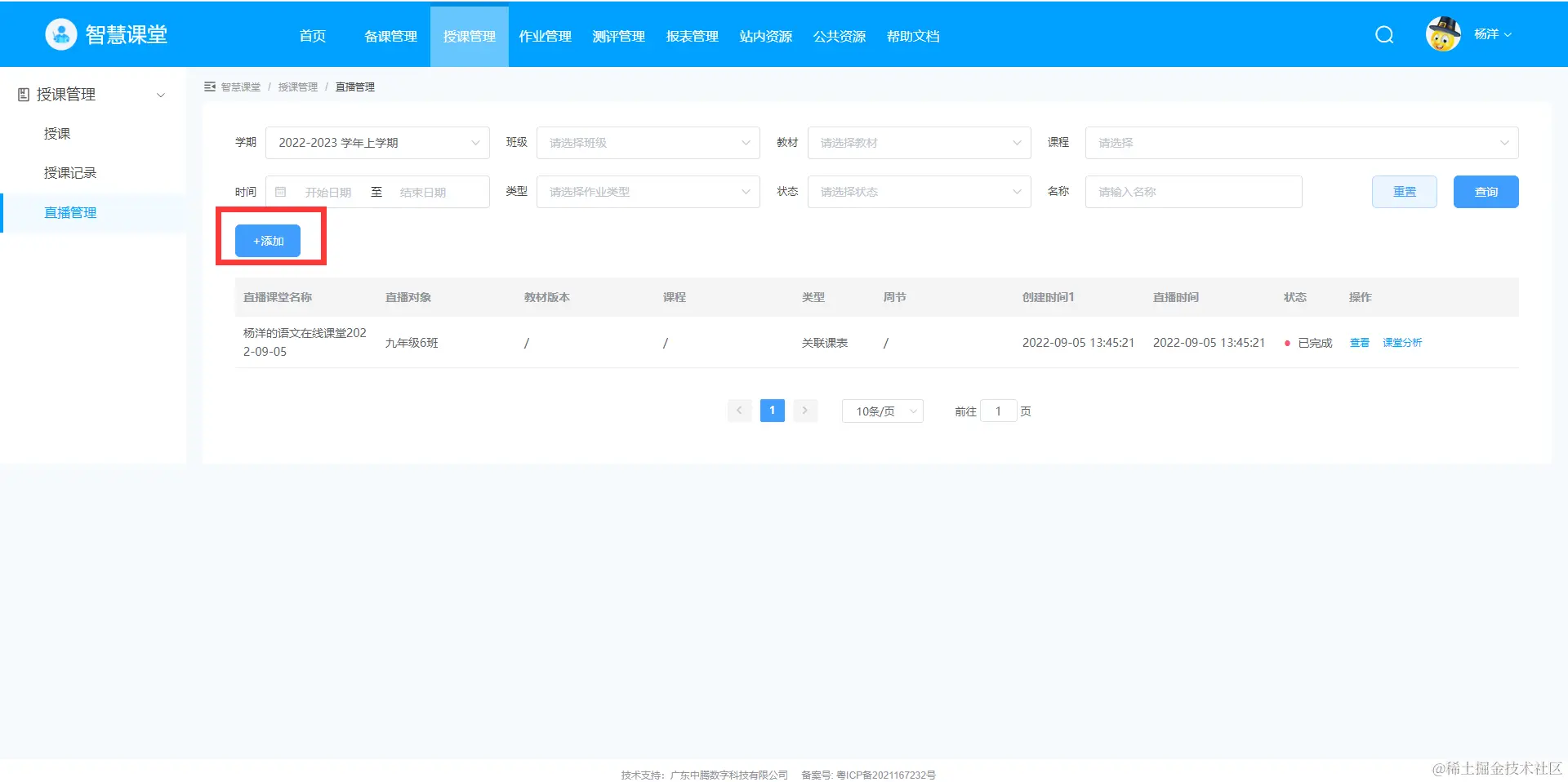The width and height of the screenshot is (1568, 782).
Task: Open 报表管理 in top navigation
Action: point(693,36)
